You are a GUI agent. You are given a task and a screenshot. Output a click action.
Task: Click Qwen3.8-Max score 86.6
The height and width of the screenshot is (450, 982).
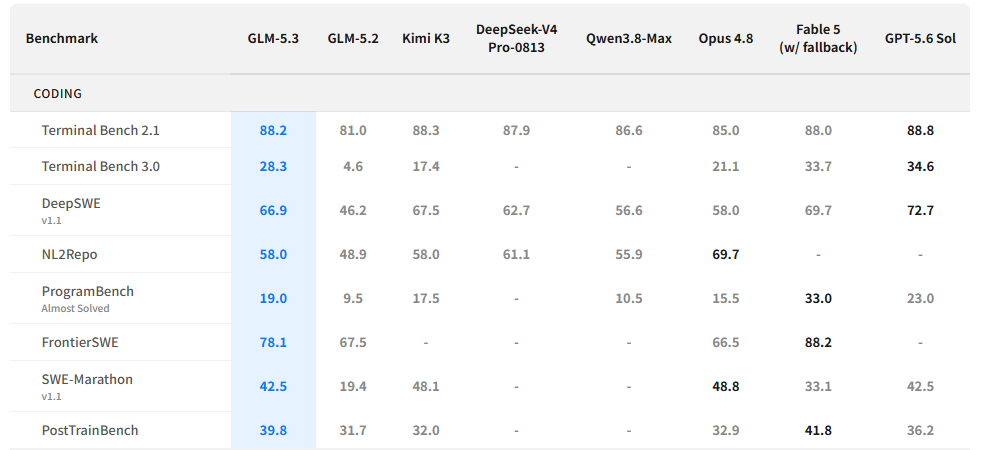(x=629, y=130)
